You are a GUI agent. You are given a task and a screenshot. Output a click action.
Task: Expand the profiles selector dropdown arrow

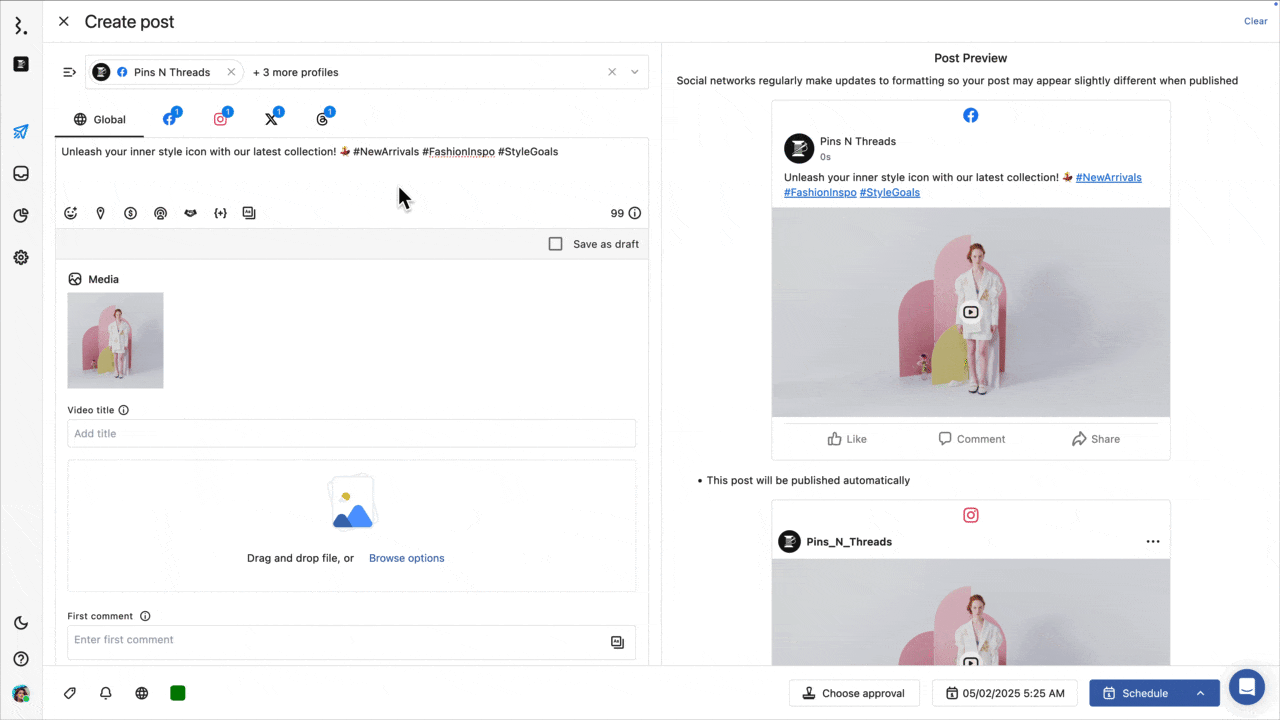click(x=634, y=72)
